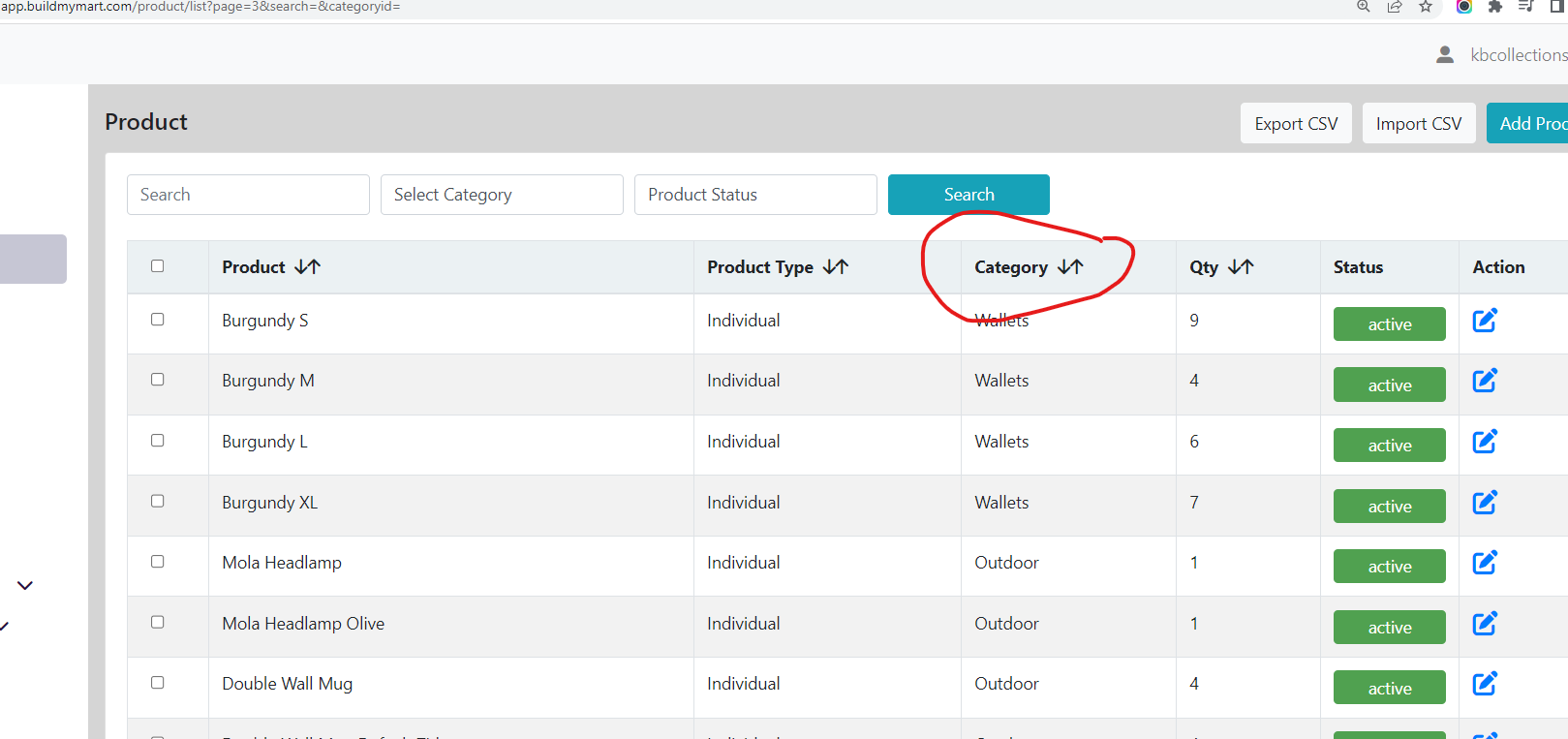Click the teal Search button

[968, 195]
